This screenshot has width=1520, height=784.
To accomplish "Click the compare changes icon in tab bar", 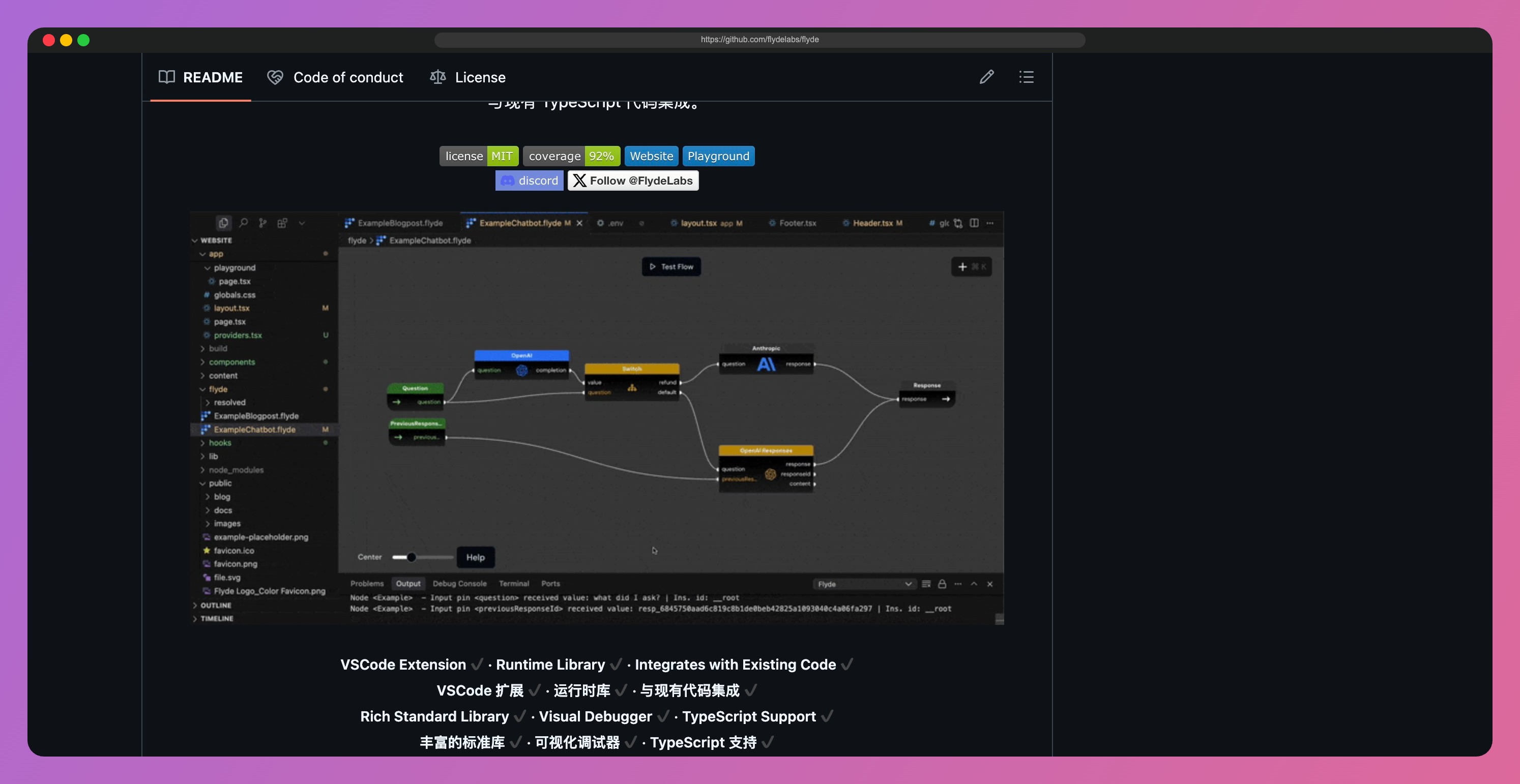I will click(x=958, y=223).
